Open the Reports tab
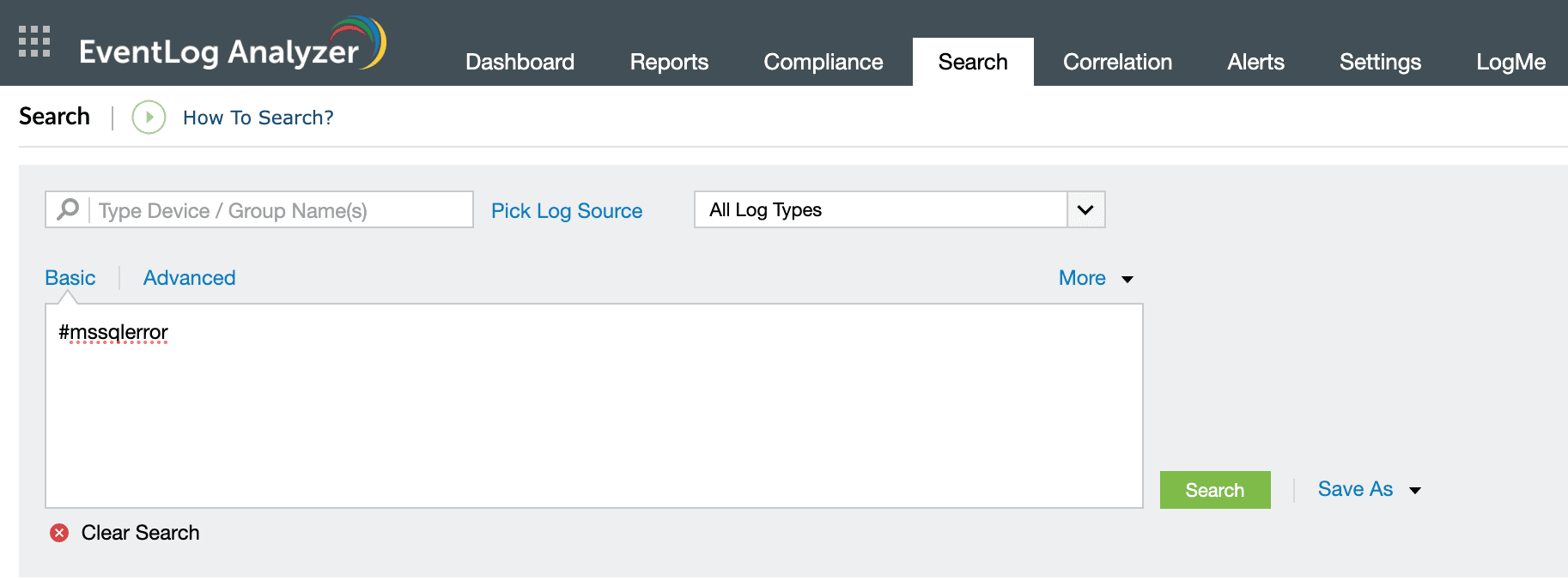Image resolution: width=1568 pixels, height=580 pixels. [x=669, y=62]
